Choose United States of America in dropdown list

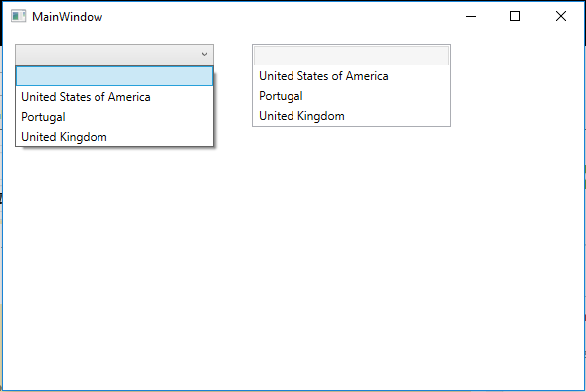[x=114, y=97]
